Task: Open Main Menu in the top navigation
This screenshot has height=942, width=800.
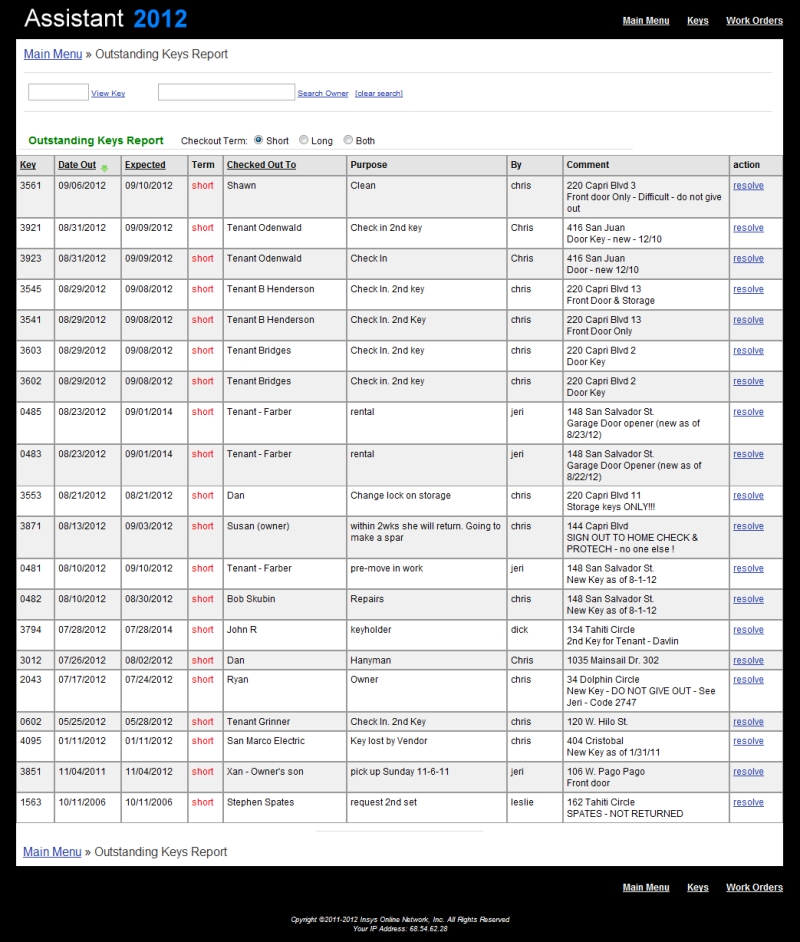Action: pos(646,20)
